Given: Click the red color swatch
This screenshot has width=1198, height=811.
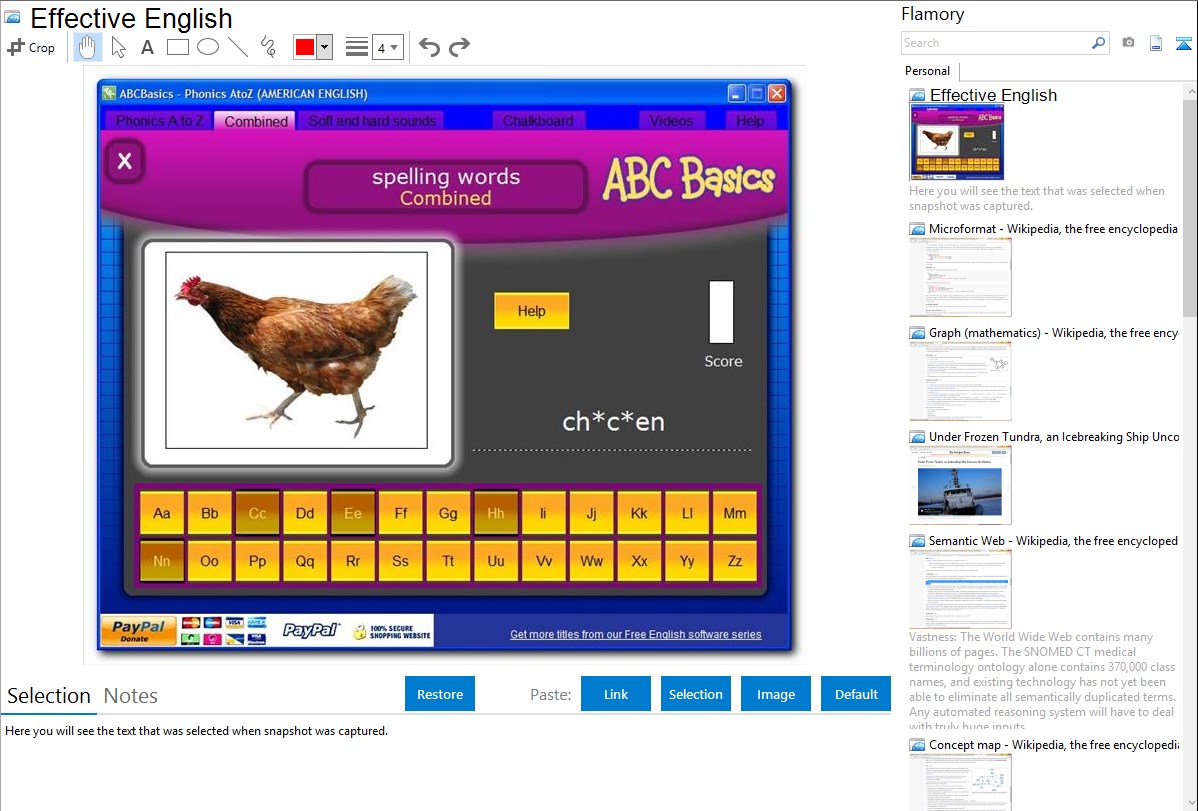Looking at the screenshot, I should pyautogui.click(x=305, y=47).
